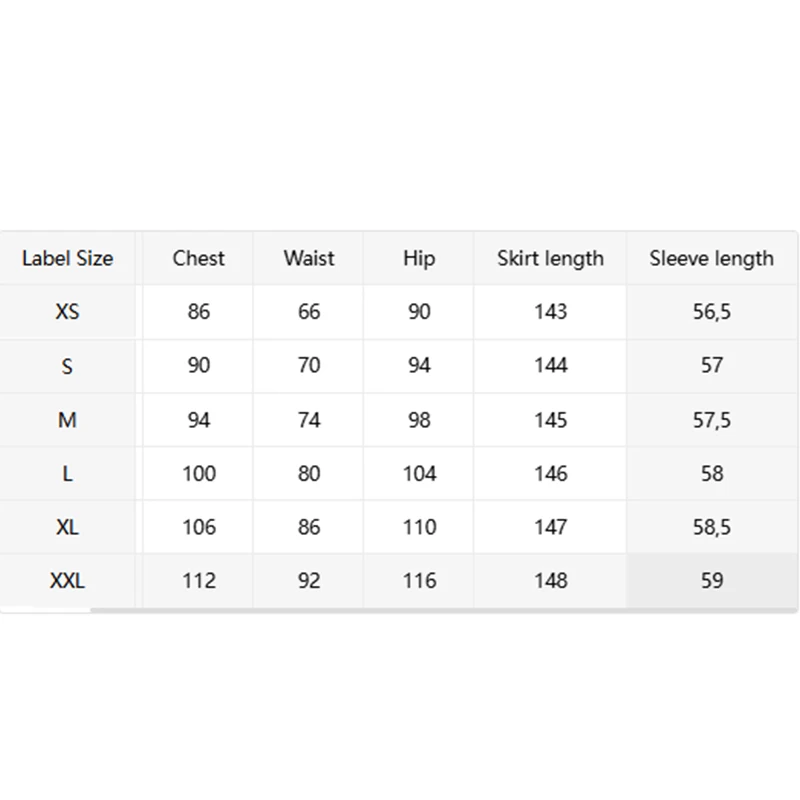The height and width of the screenshot is (800, 800).
Task: Select the XL size row label
Action: [67, 527]
